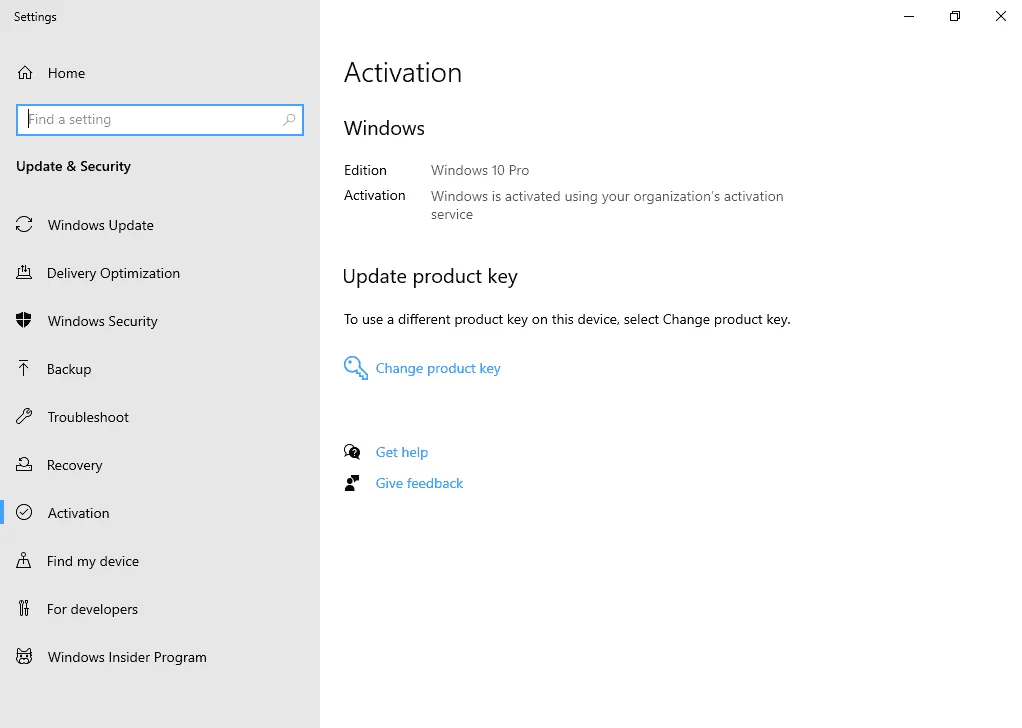Image resolution: width=1022 pixels, height=728 pixels.
Task: Click the magnifier icon in search box
Action: (289, 119)
